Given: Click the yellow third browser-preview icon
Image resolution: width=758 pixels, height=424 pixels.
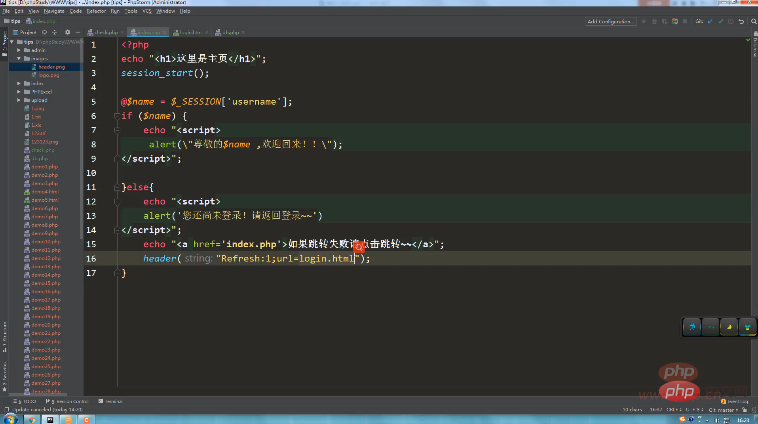Looking at the screenshot, I should pos(729,327).
